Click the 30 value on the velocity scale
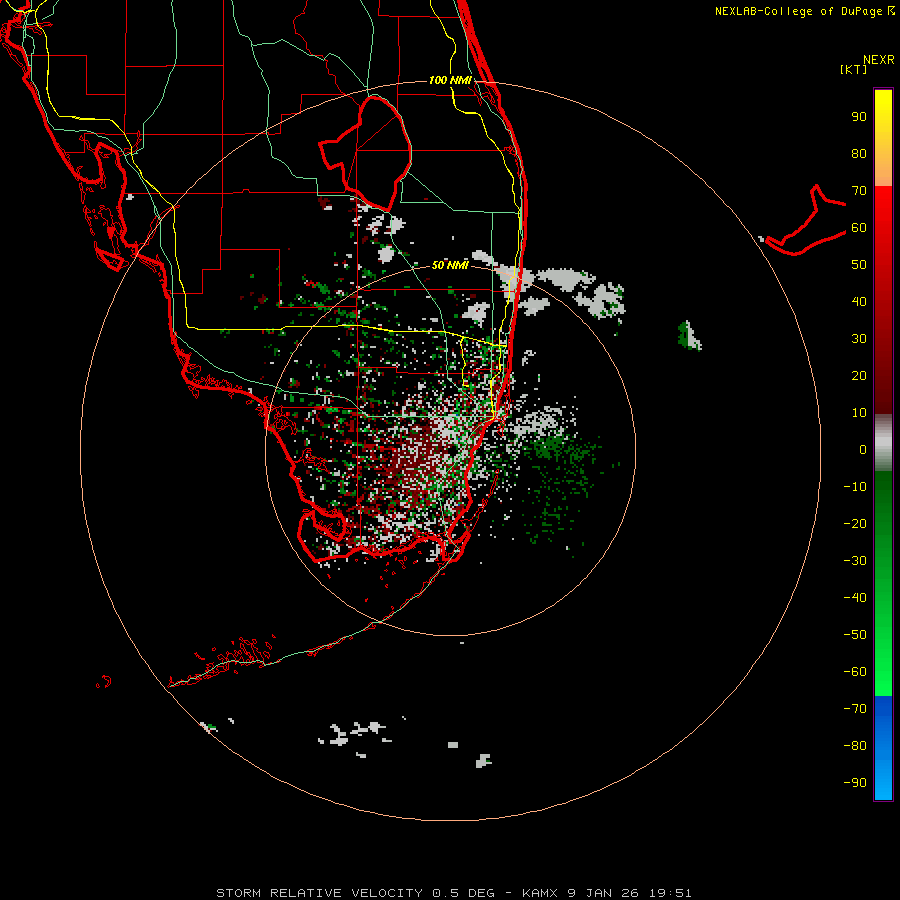This screenshot has height=900, width=900. point(859,339)
